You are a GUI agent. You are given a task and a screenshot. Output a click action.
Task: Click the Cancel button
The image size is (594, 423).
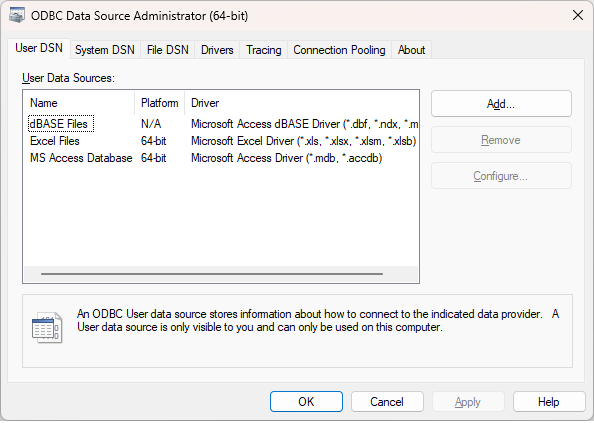click(387, 401)
